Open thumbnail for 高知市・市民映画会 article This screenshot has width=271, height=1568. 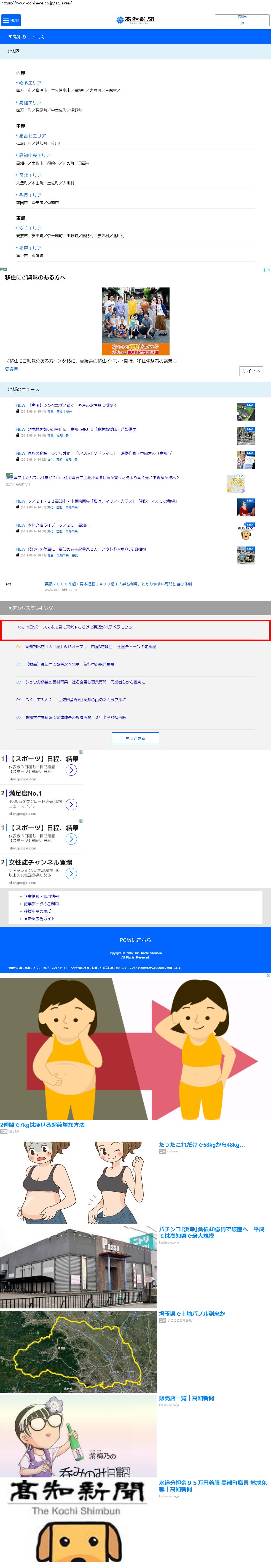pos(245,508)
